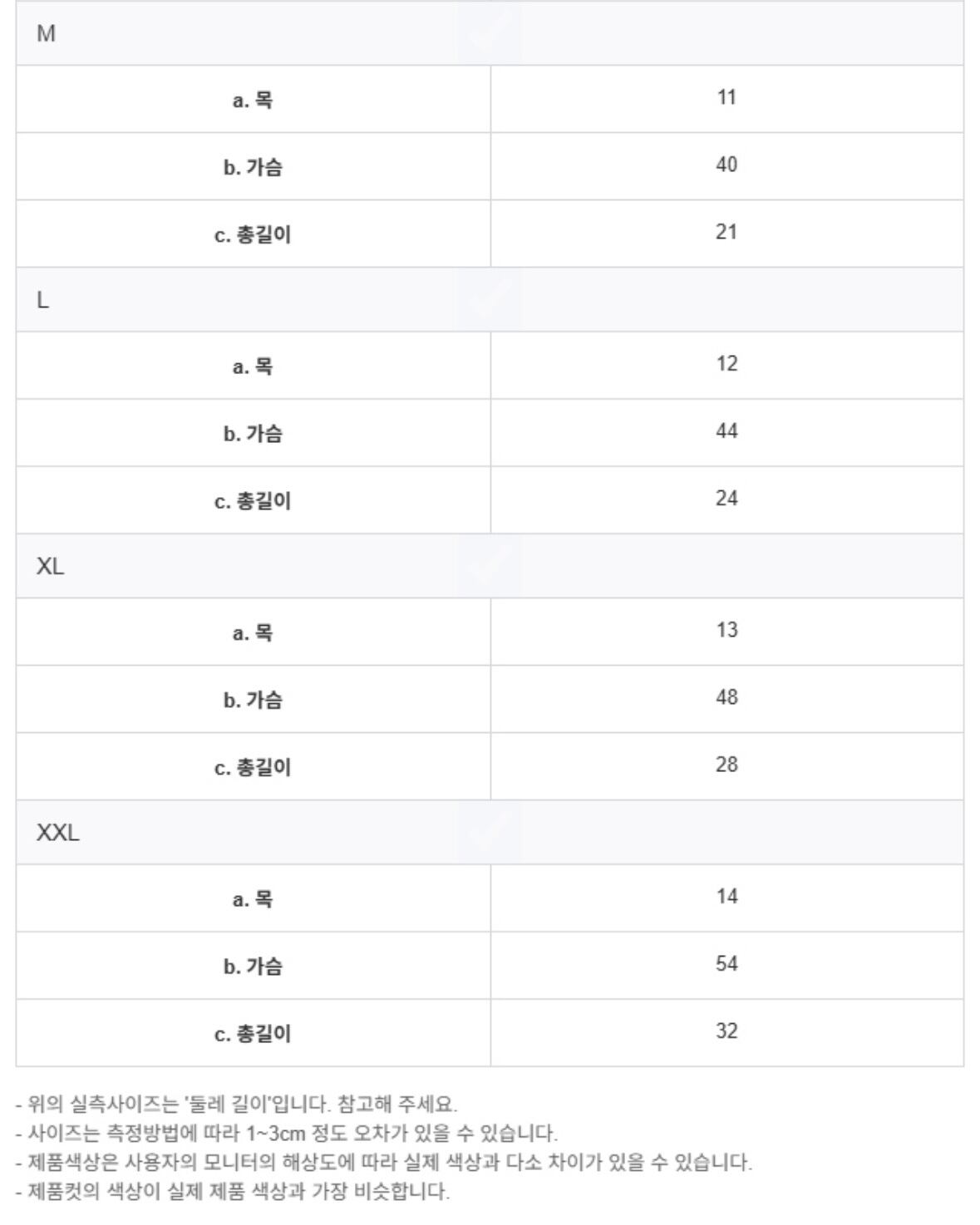
Task: Click the checkmark icon in the L row
Action: 490,300
